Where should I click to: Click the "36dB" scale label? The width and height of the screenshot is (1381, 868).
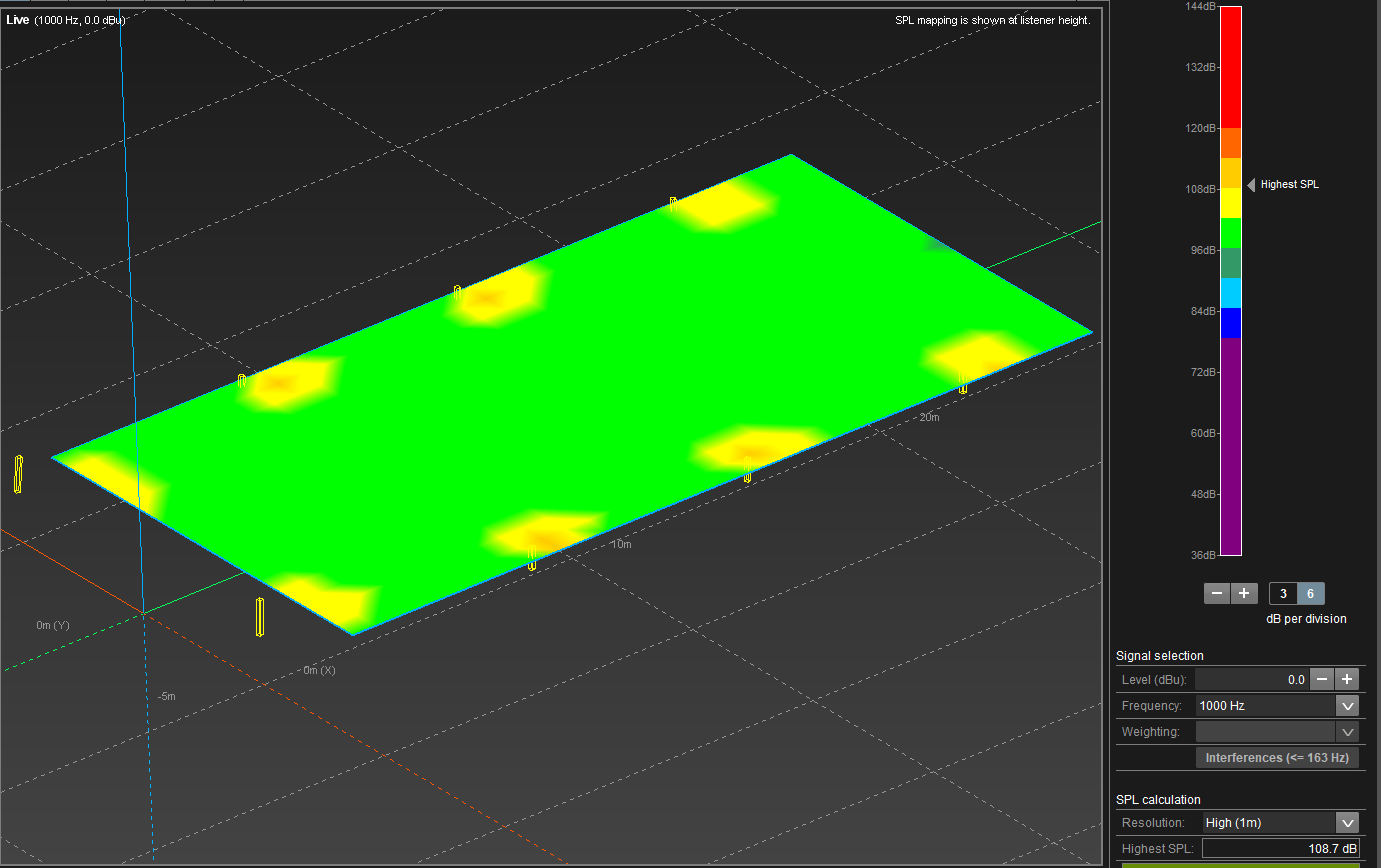coord(1202,555)
